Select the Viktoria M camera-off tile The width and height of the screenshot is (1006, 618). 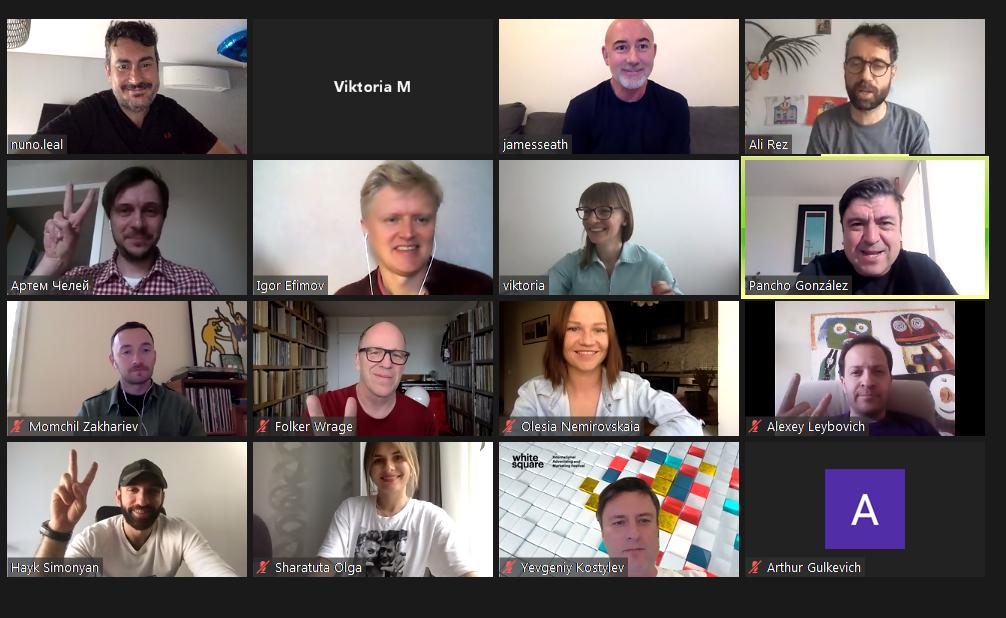pos(373,86)
